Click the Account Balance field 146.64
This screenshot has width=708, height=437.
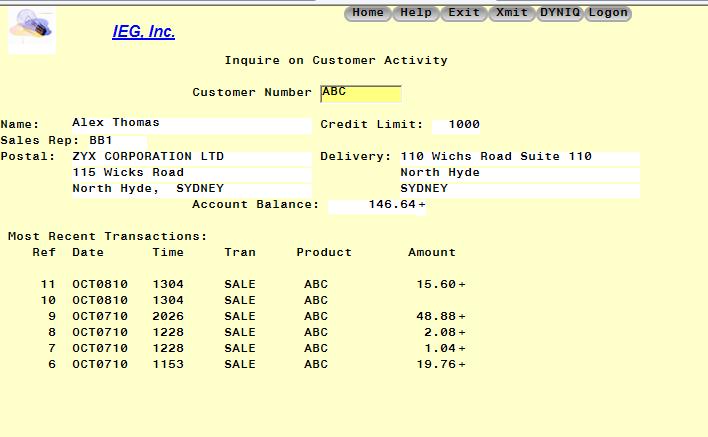[376, 205]
